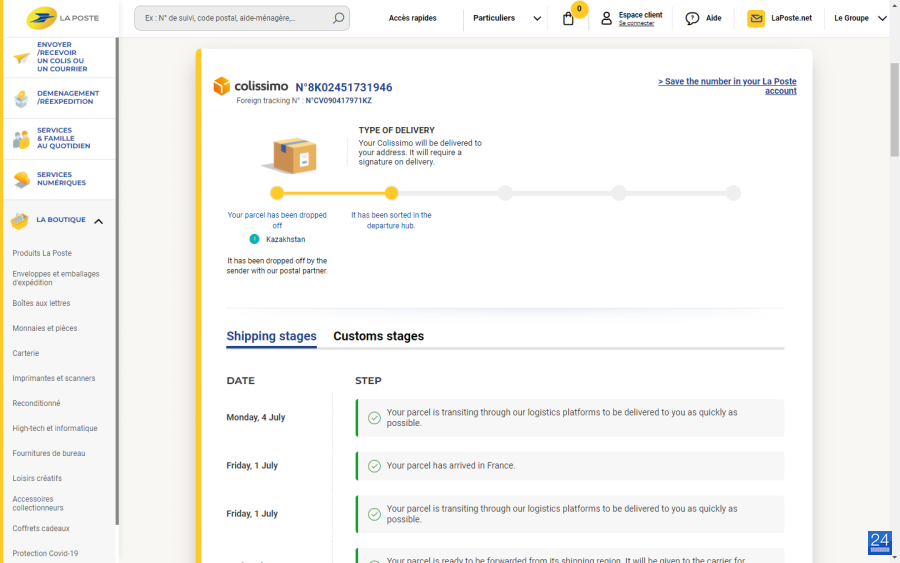
Task: Click the green checkmark for Monday, 4 July
Action: click(x=374, y=418)
